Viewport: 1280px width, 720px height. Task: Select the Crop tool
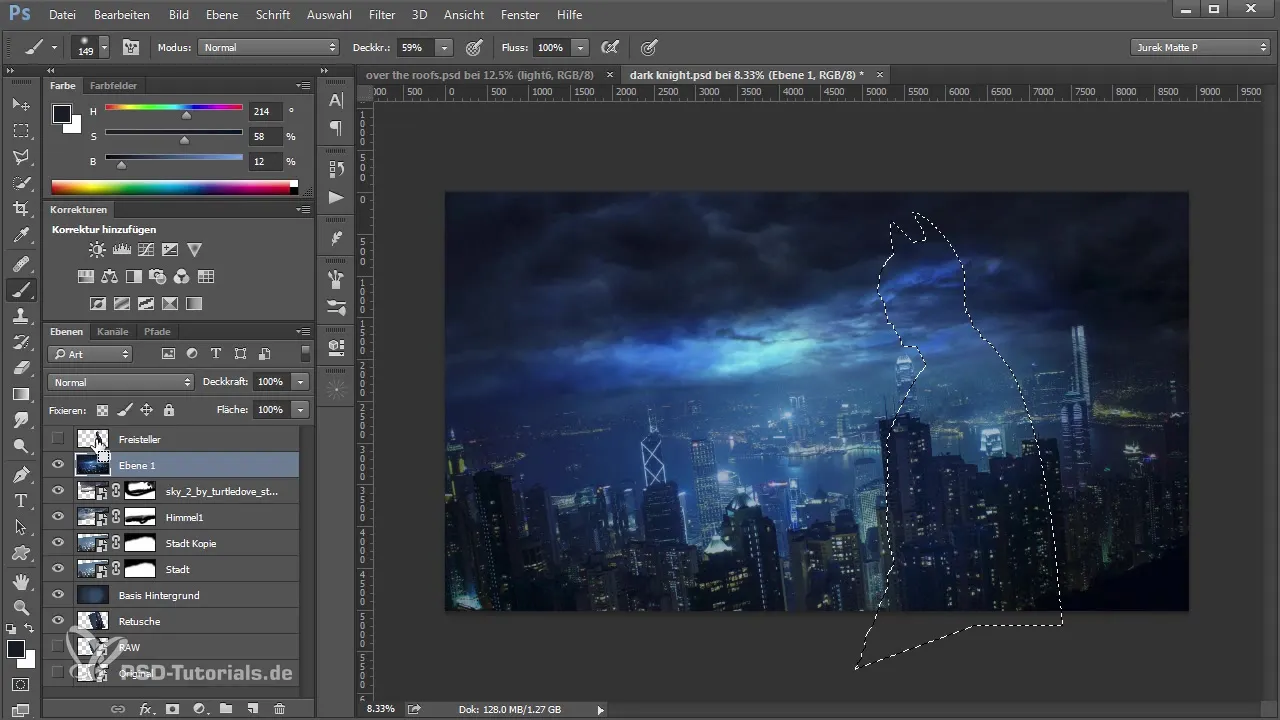20,209
